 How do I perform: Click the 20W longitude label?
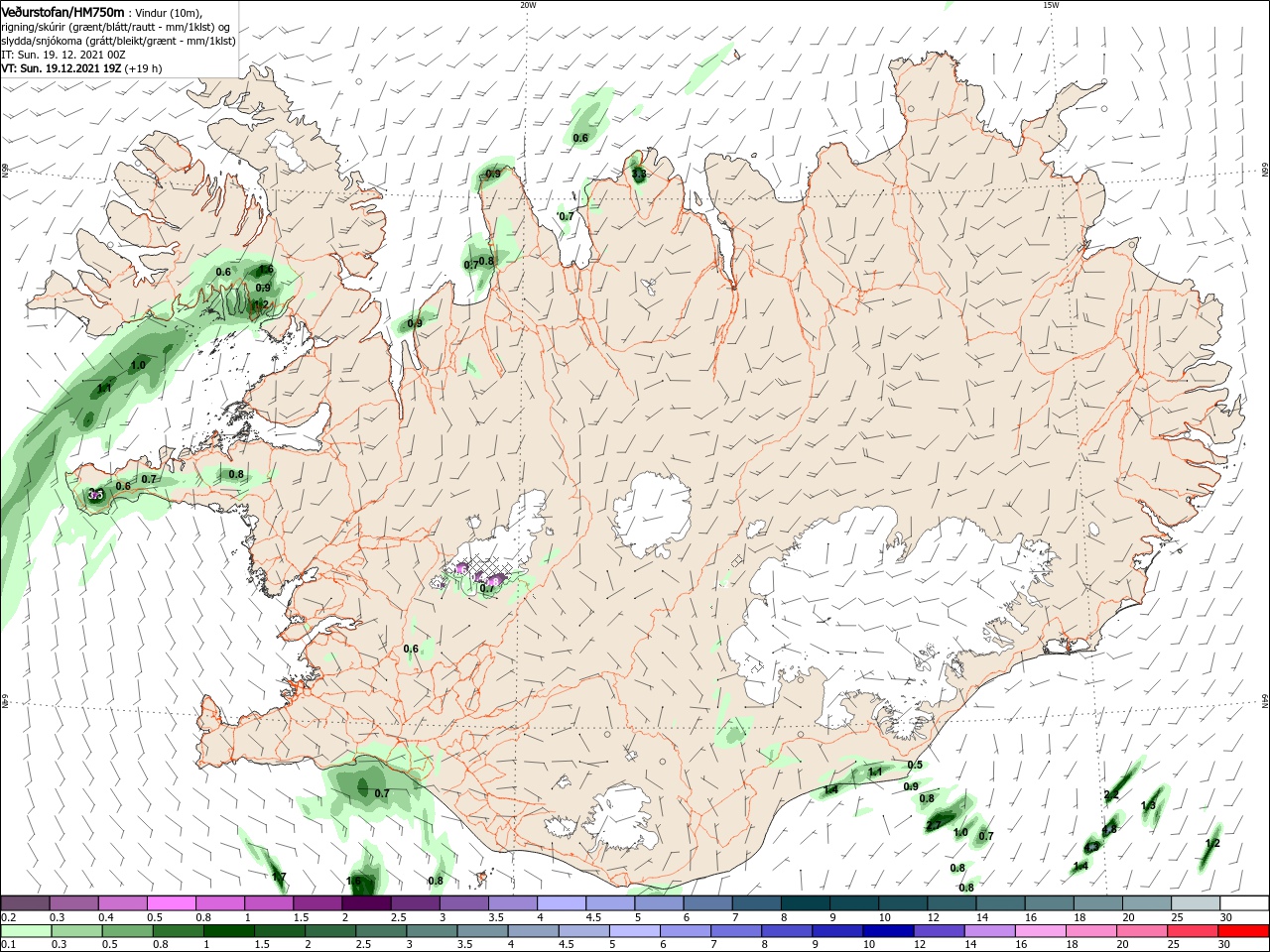click(x=528, y=5)
